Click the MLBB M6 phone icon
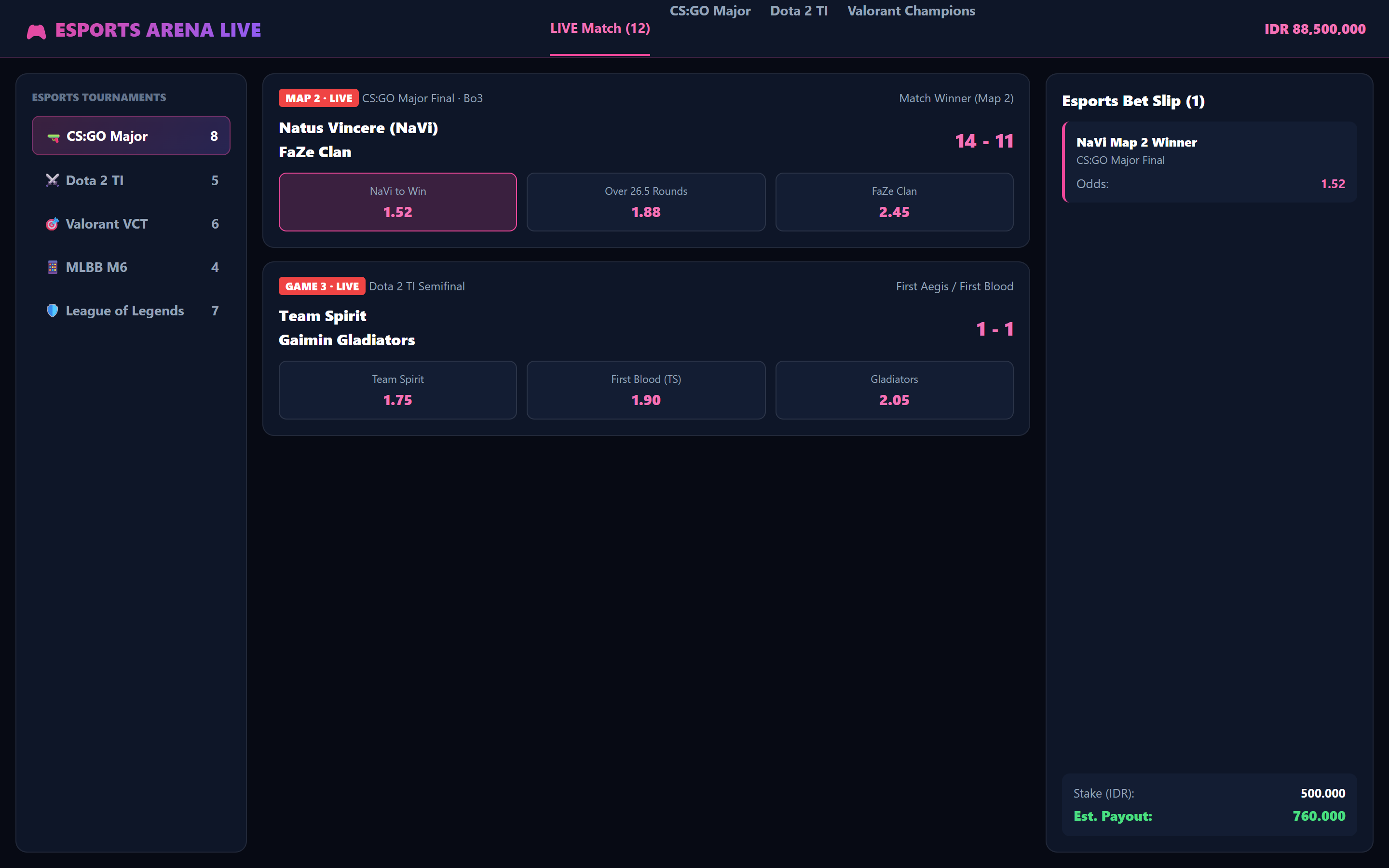 (x=52, y=267)
